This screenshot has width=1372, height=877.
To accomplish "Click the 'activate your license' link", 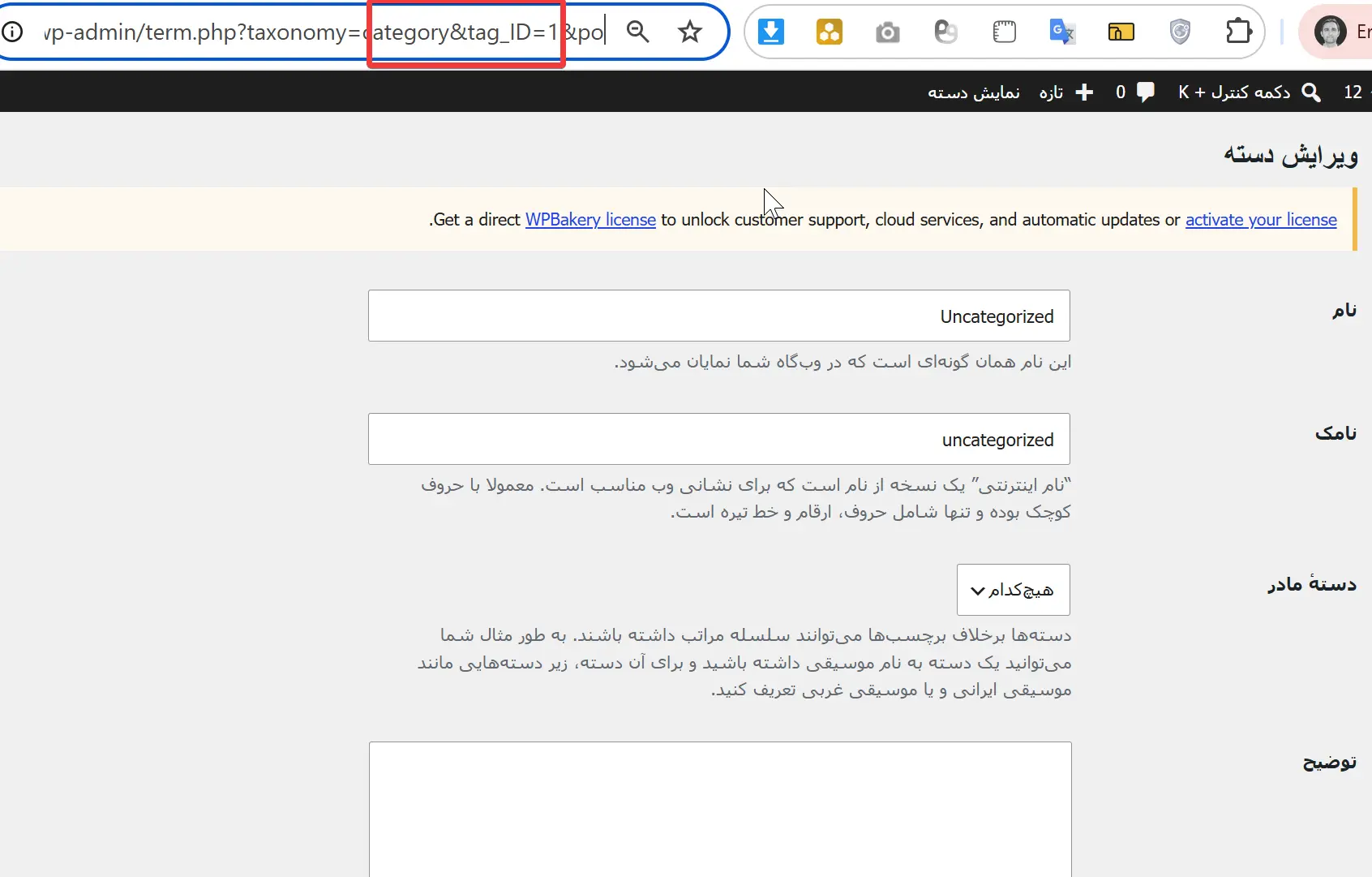I will tap(1261, 220).
